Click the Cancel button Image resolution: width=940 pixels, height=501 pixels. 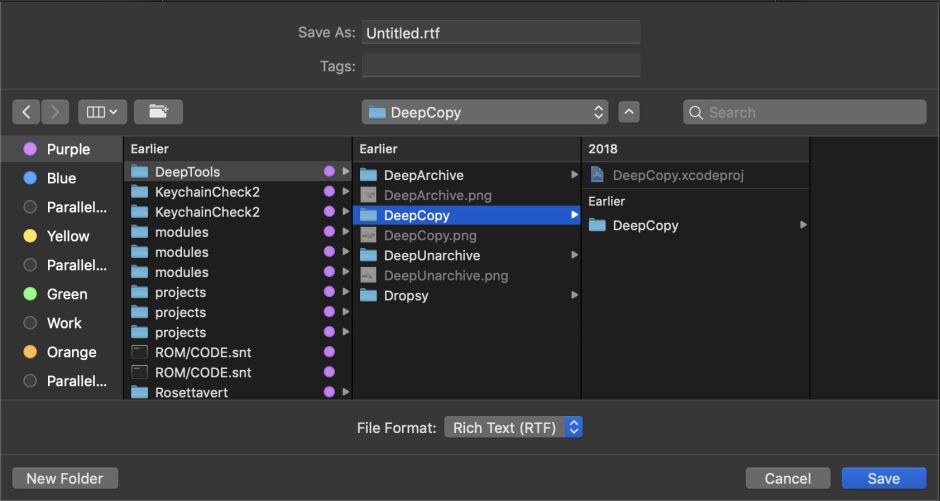tap(788, 478)
